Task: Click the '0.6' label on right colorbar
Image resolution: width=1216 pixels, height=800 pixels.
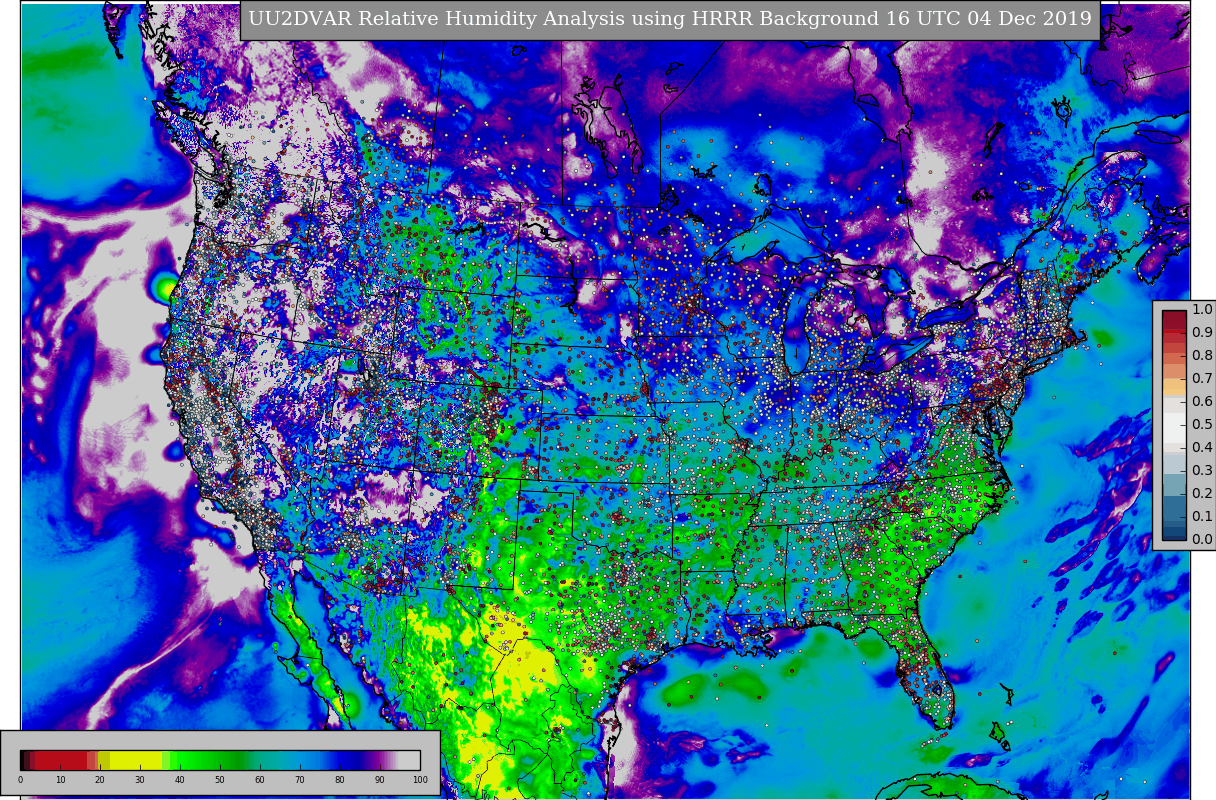Action: point(1202,402)
